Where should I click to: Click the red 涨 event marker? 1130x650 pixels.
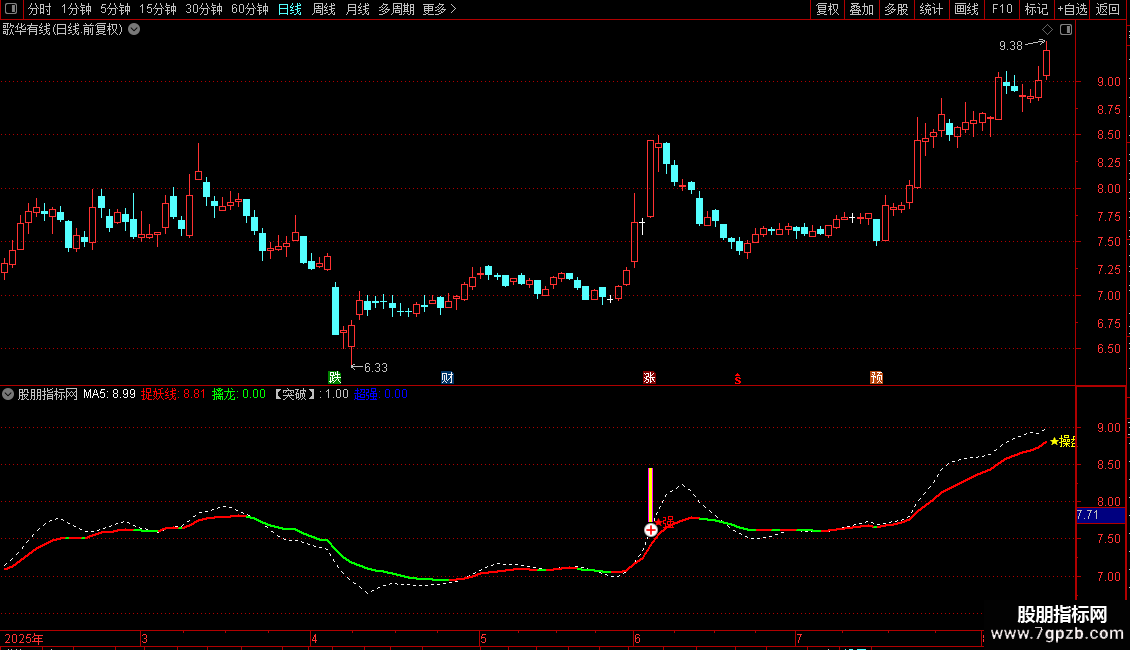(649, 378)
